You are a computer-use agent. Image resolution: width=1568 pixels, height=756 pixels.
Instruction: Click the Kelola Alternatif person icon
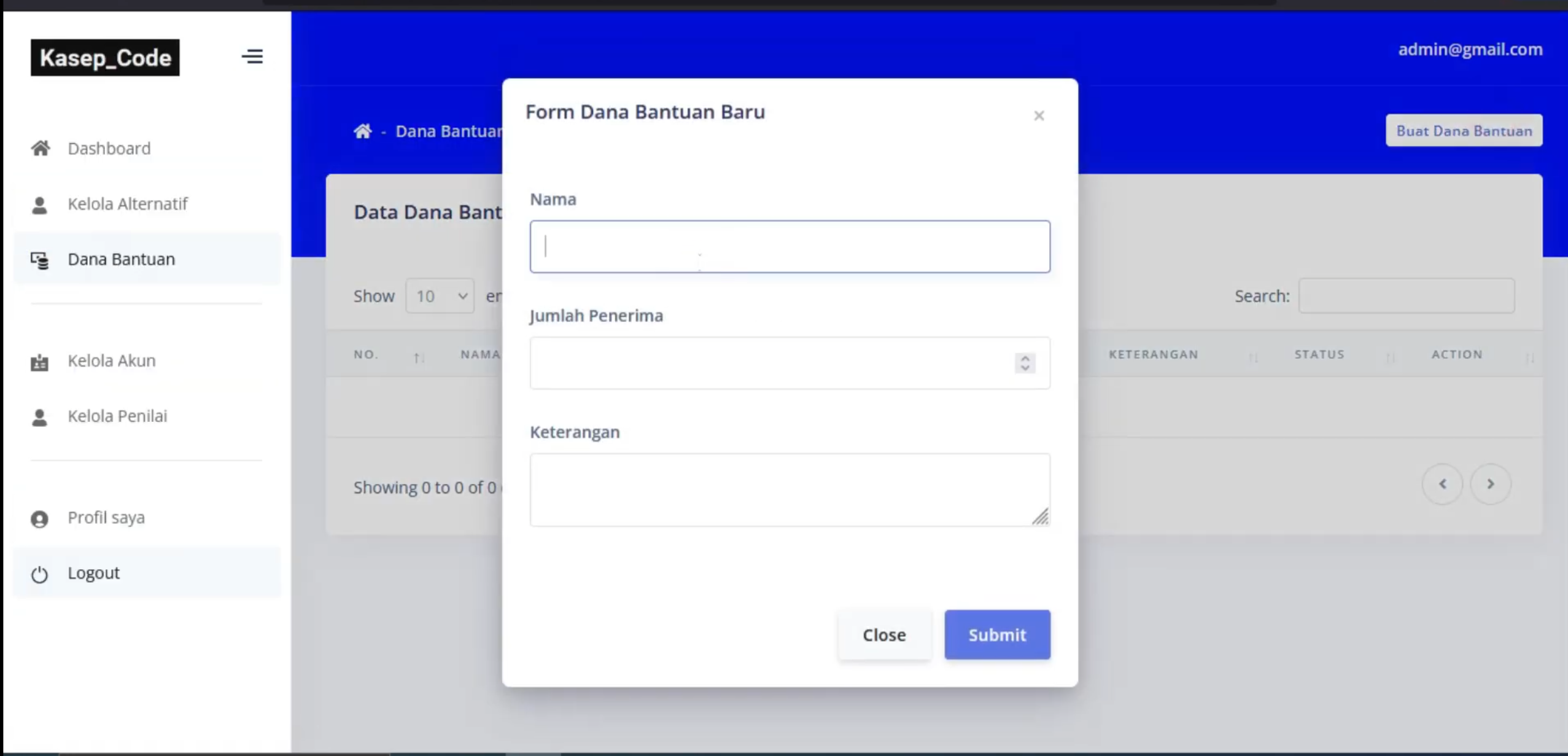click(x=39, y=205)
